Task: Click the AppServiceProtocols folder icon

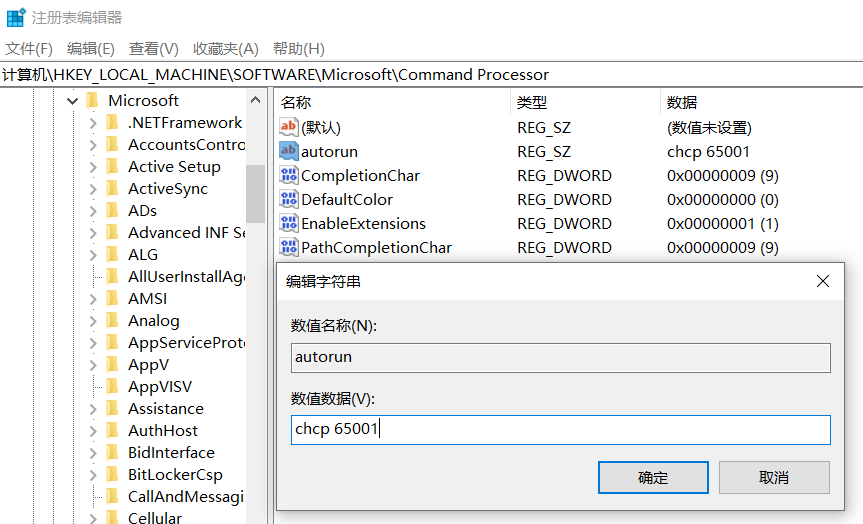Action: pyautogui.click(x=112, y=342)
